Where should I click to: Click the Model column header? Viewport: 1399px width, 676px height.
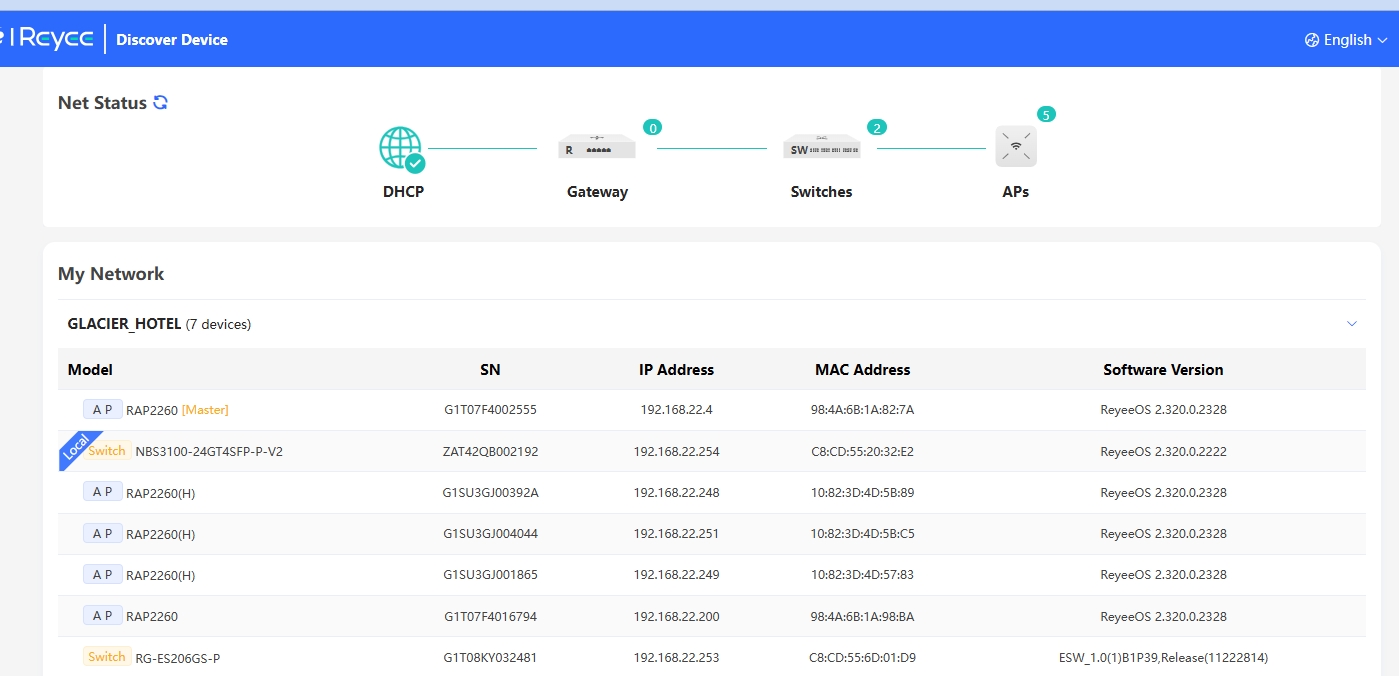click(90, 370)
